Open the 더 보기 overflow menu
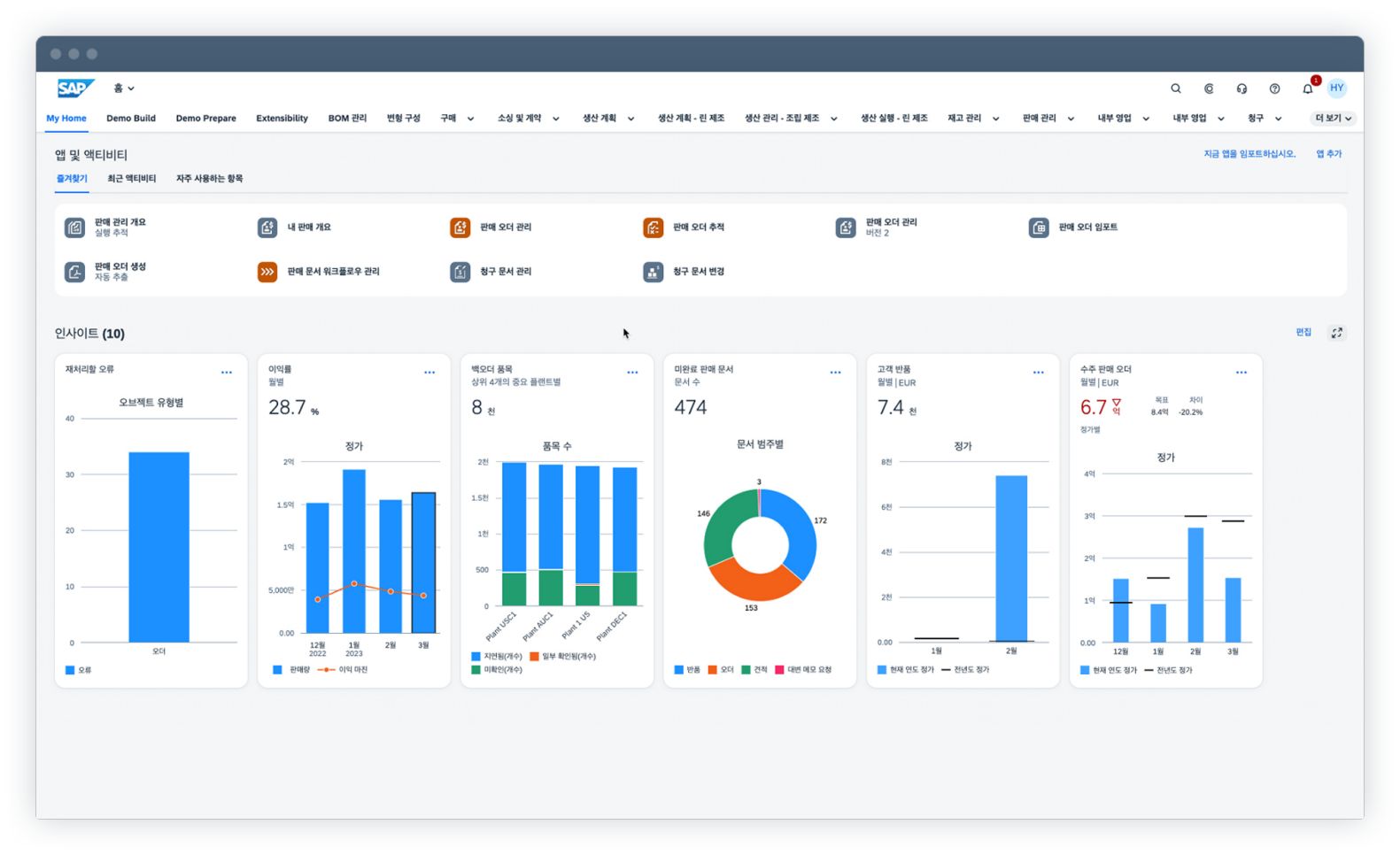1400x855 pixels. 1333,119
